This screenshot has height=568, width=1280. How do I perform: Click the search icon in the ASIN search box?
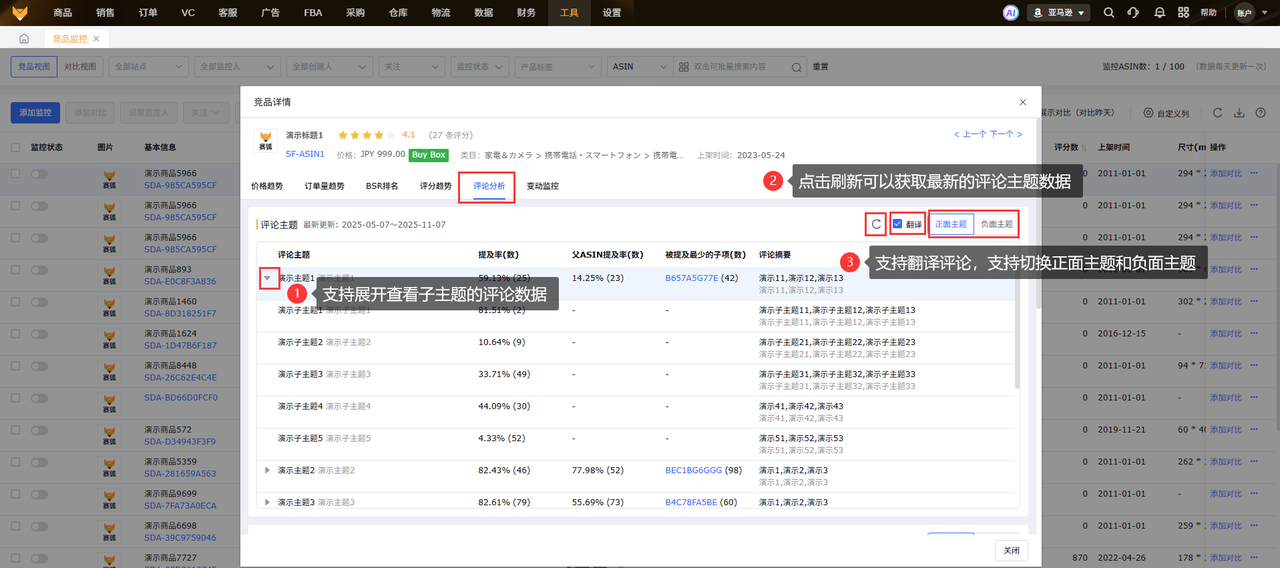[797, 66]
